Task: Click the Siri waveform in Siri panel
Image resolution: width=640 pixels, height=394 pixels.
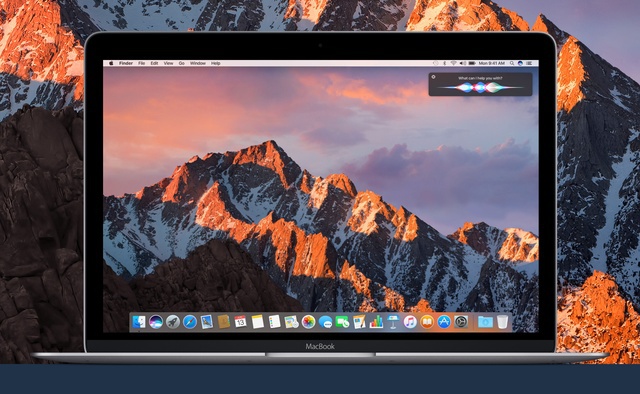Action: tap(480, 87)
